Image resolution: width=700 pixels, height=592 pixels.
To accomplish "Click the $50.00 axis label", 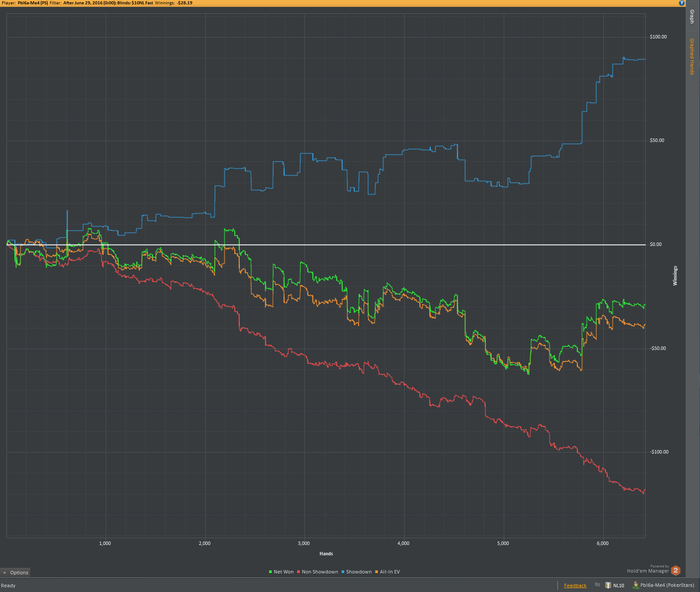I will point(657,140).
